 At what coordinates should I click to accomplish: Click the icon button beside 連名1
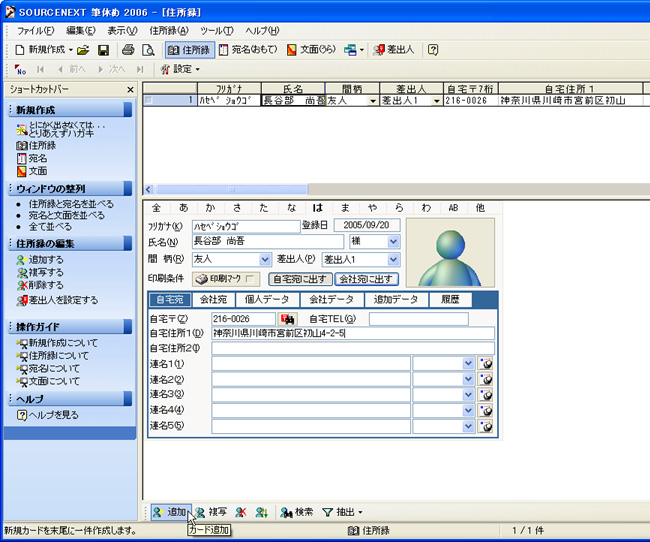(485, 364)
